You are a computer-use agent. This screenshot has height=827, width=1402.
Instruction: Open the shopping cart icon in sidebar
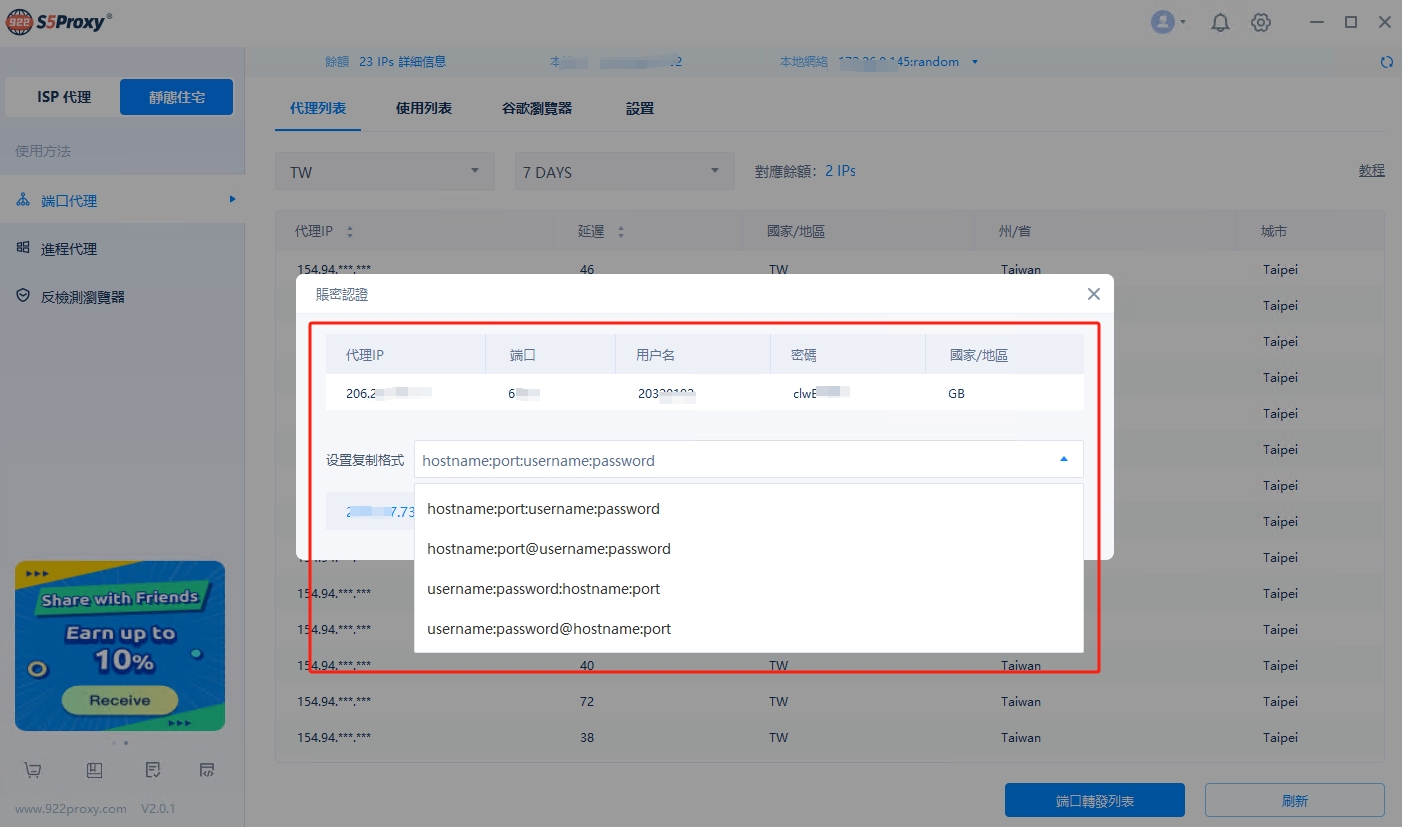[x=33, y=770]
